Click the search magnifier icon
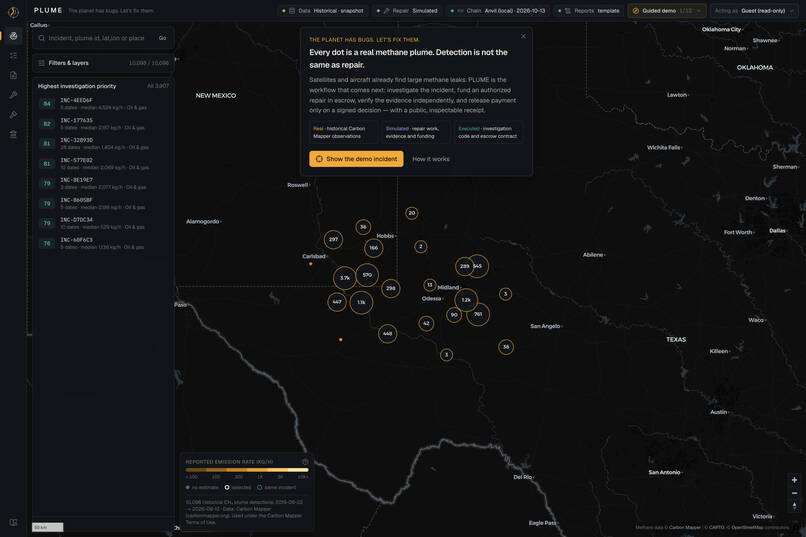This screenshot has height=537, width=806. click(x=42, y=38)
